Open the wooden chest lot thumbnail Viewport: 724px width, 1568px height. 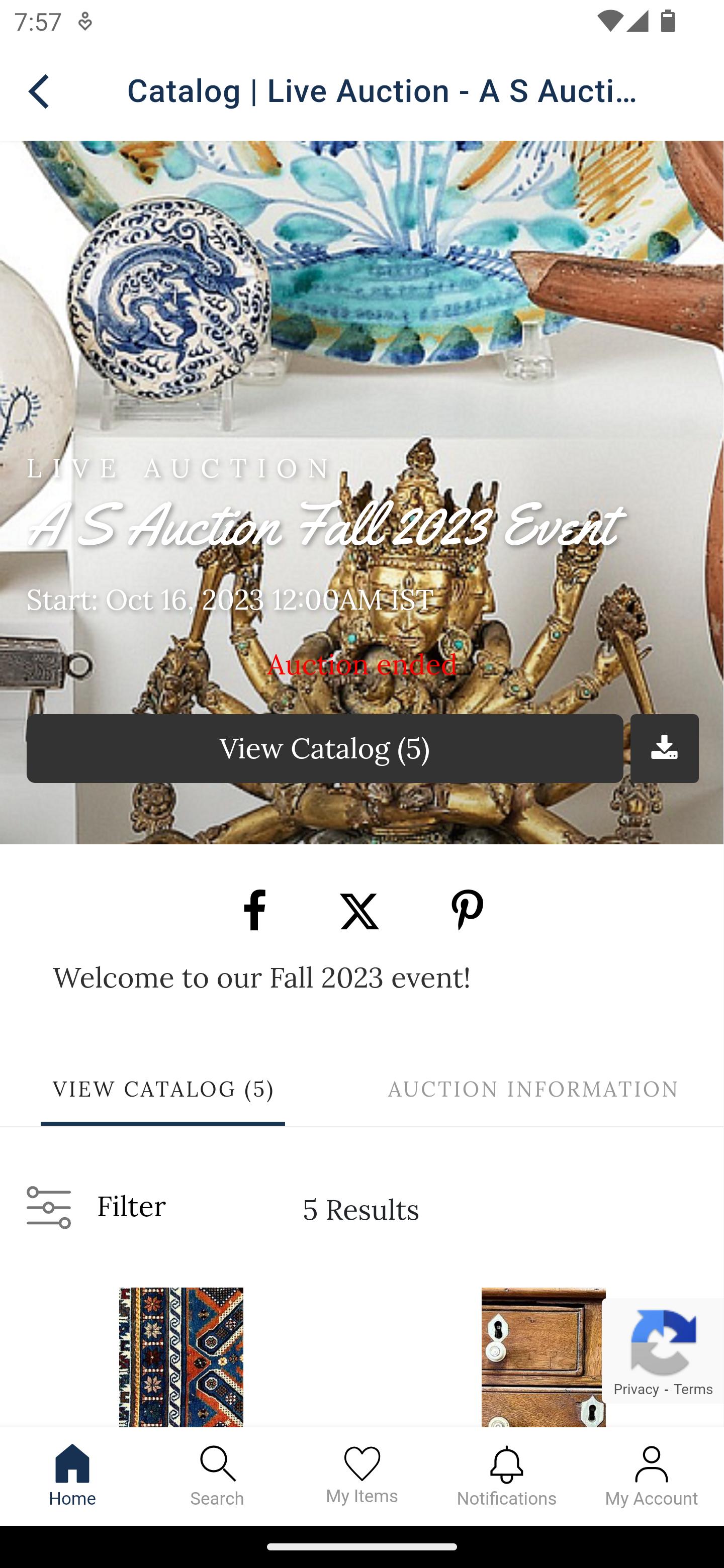click(x=543, y=1357)
